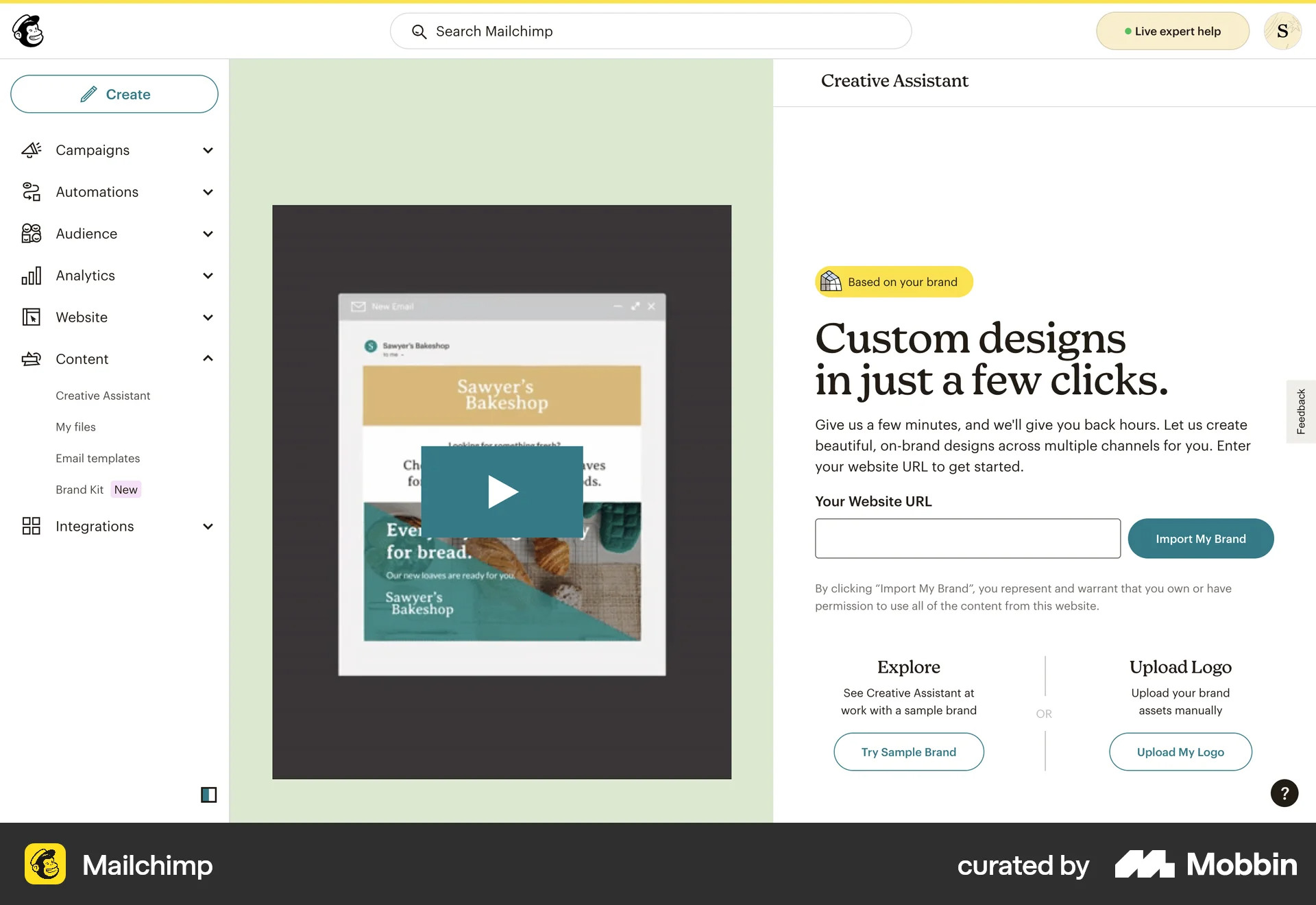Click the pencil icon in Create

click(x=88, y=94)
